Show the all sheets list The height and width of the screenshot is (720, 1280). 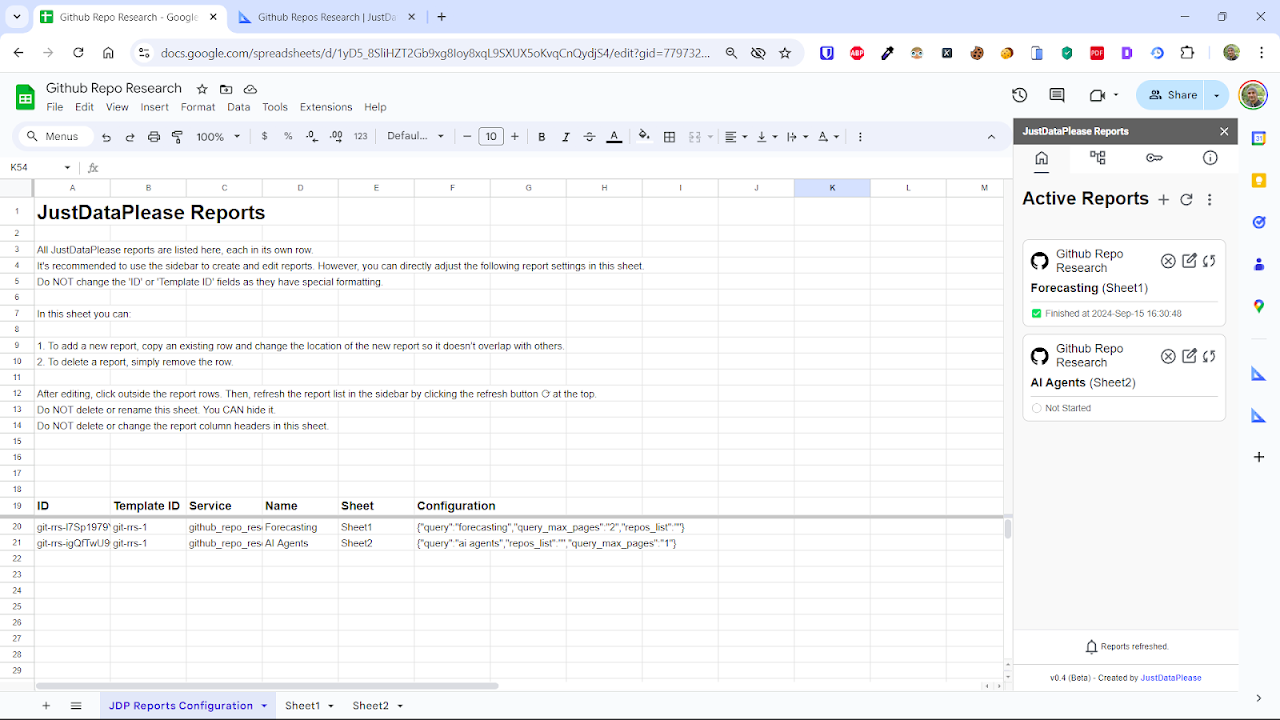coord(76,706)
